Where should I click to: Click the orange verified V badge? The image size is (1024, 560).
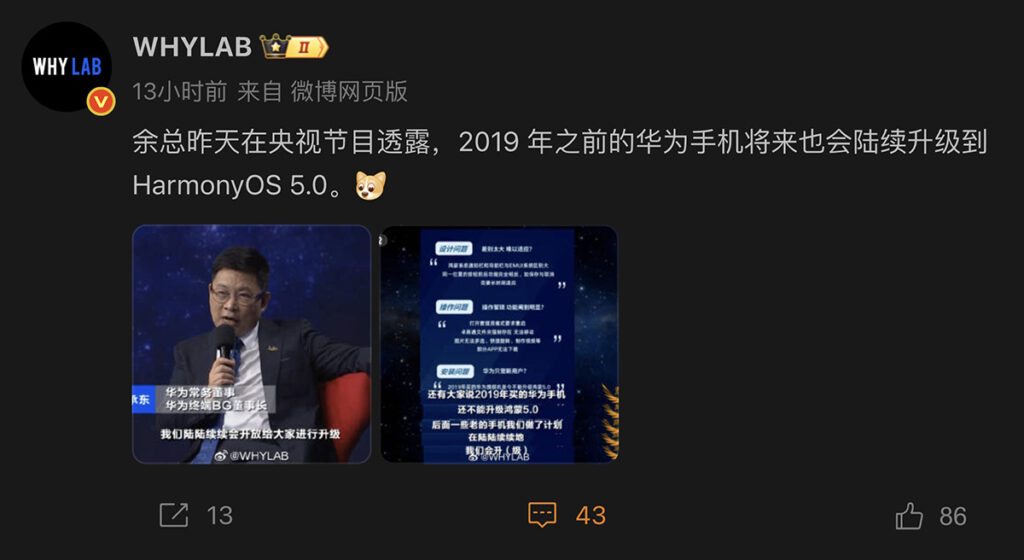(x=101, y=102)
